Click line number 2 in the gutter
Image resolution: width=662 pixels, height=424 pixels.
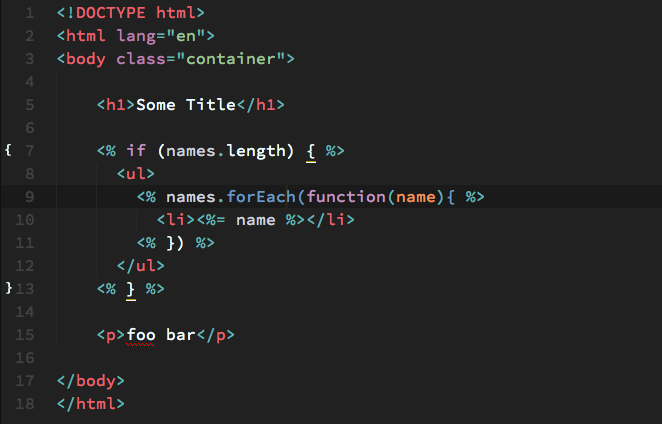click(x=30, y=35)
